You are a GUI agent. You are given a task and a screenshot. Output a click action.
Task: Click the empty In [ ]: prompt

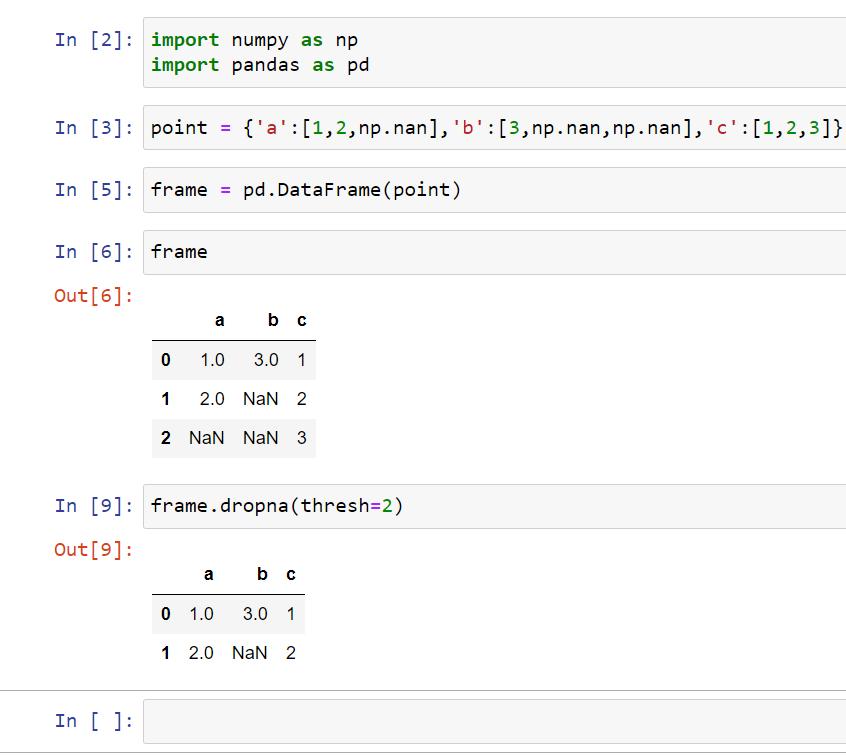(94, 721)
